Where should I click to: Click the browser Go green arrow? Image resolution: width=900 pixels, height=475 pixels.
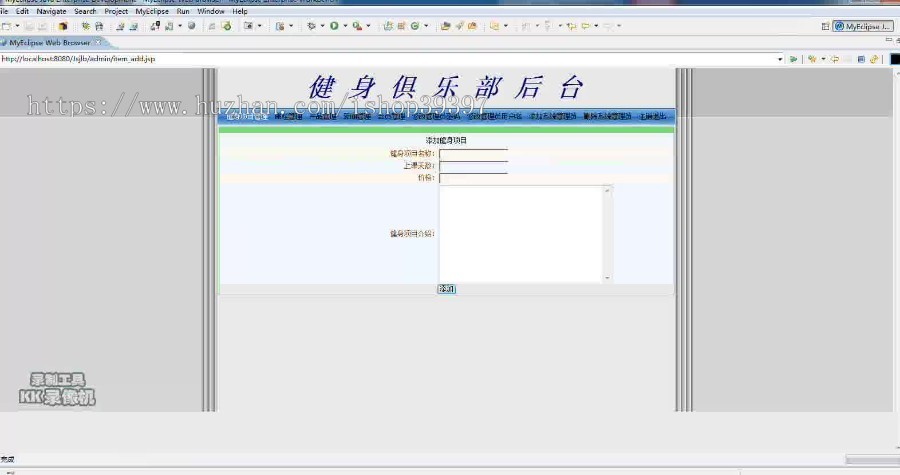[x=793, y=59]
